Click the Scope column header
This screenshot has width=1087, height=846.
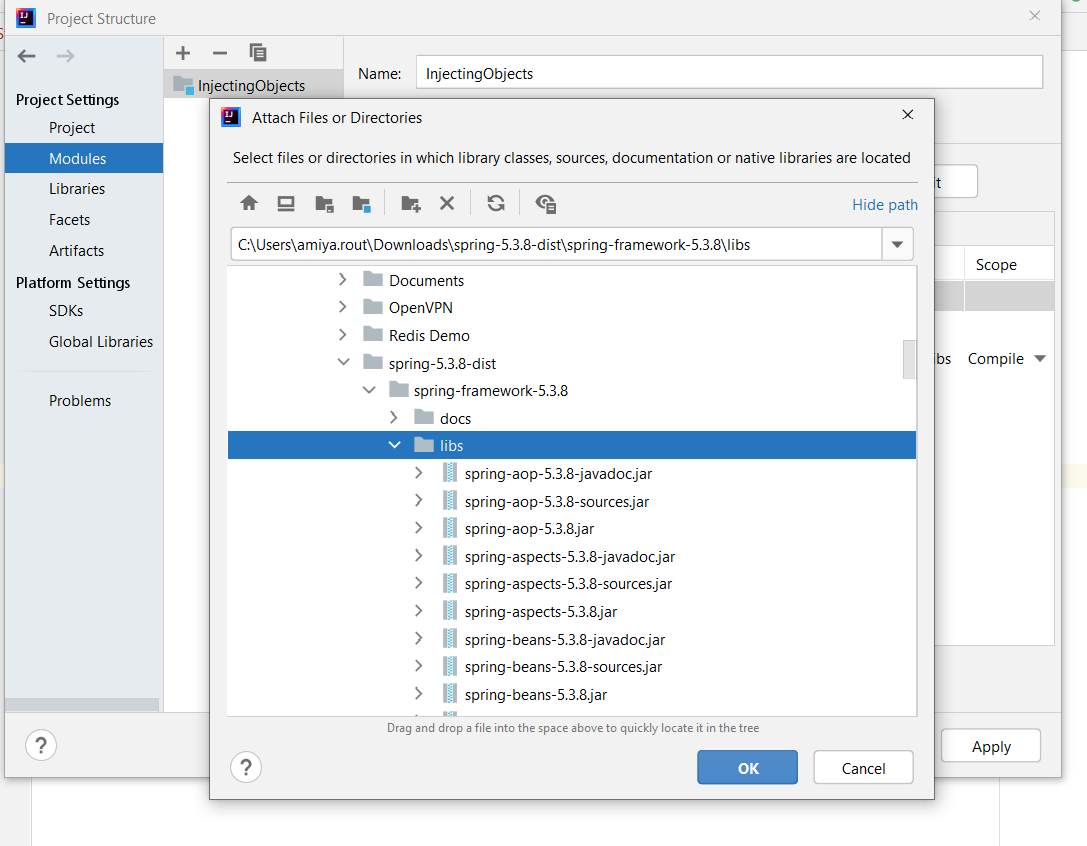tap(996, 264)
